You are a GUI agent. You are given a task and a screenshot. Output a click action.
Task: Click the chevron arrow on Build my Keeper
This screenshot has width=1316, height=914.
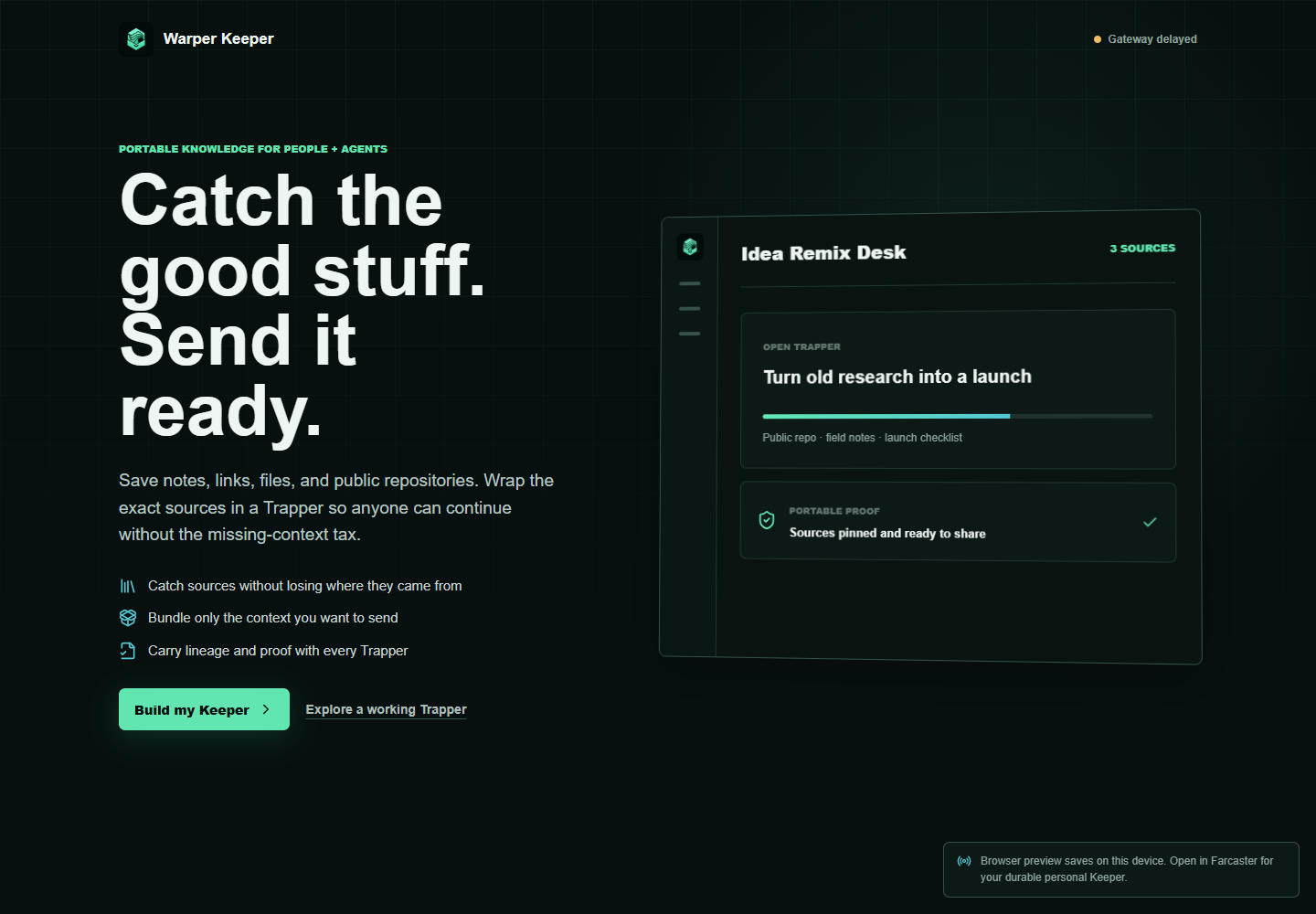[x=266, y=709]
